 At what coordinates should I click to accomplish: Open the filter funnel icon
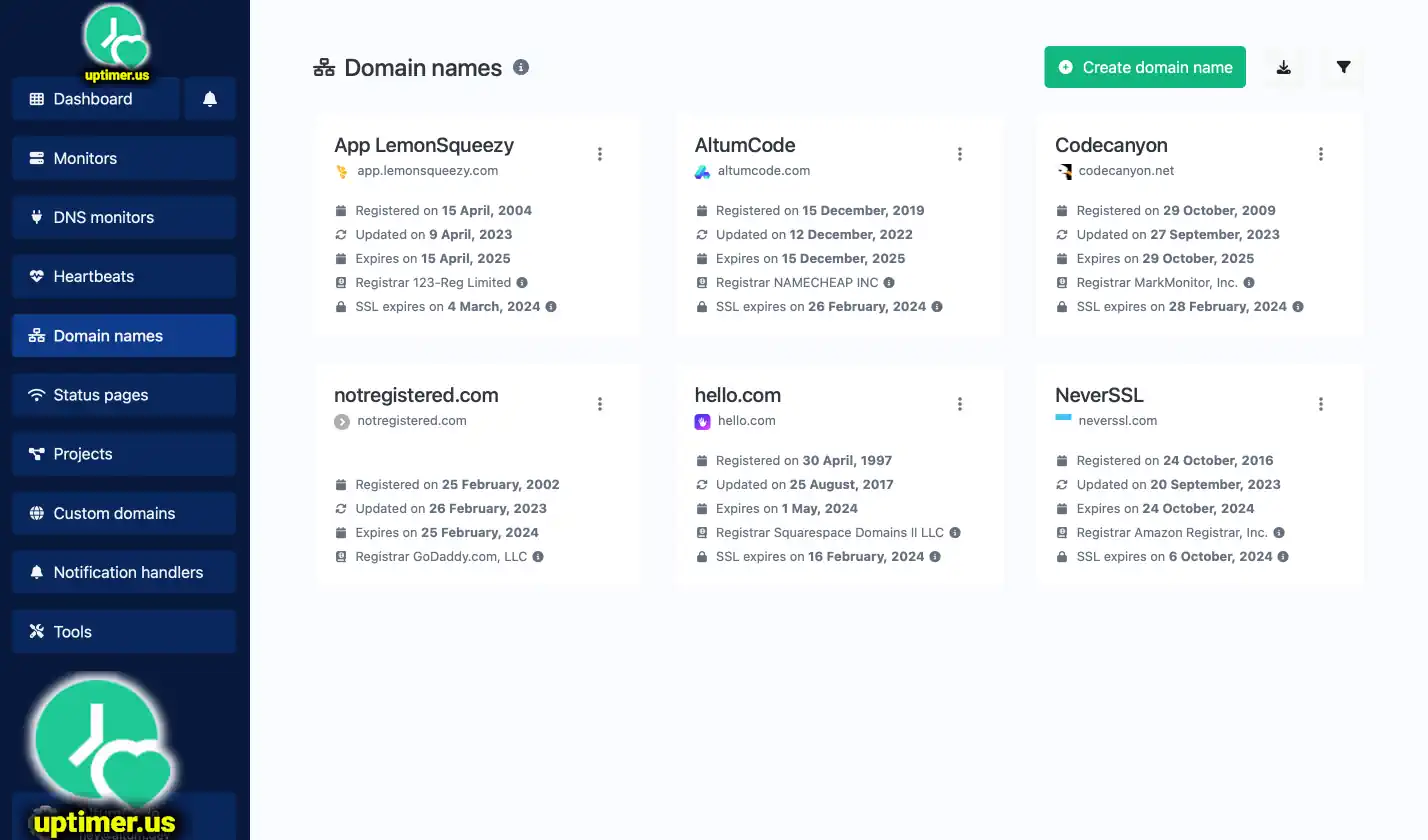1344,67
